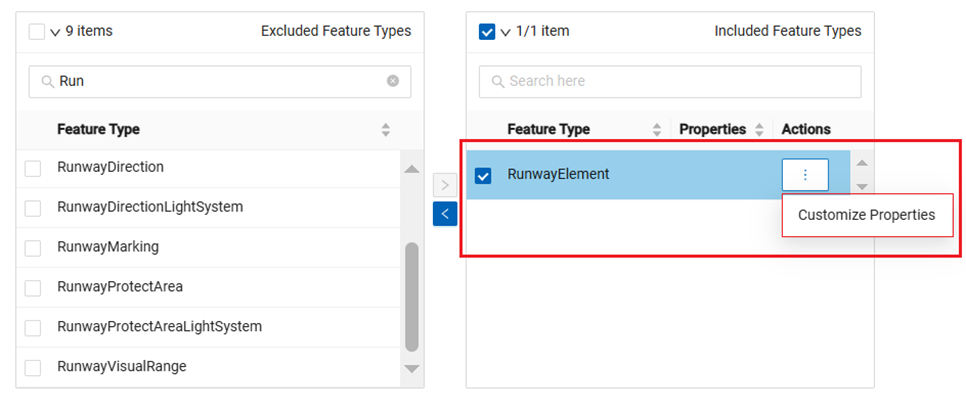This screenshot has width=966, height=409.
Task: Sort excluded Feature Type column
Action: tap(386, 129)
